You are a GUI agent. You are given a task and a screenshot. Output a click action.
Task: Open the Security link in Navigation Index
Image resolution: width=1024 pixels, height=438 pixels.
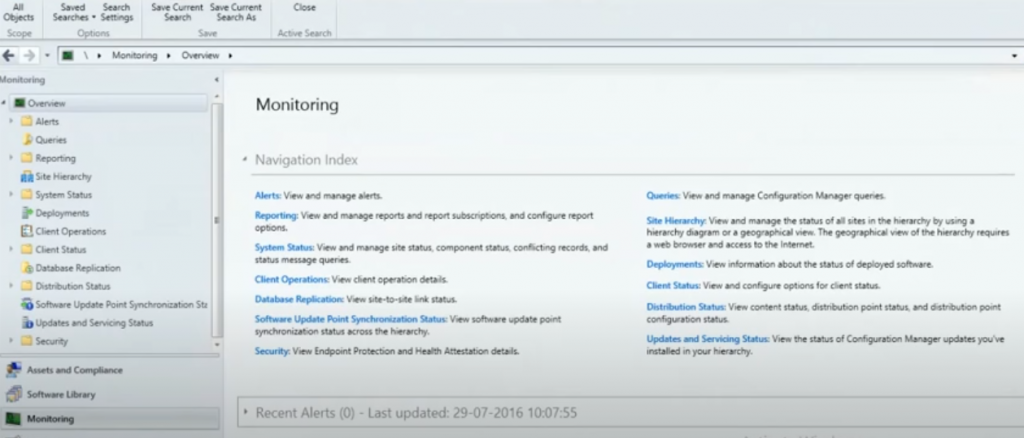pyautogui.click(x=272, y=351)
